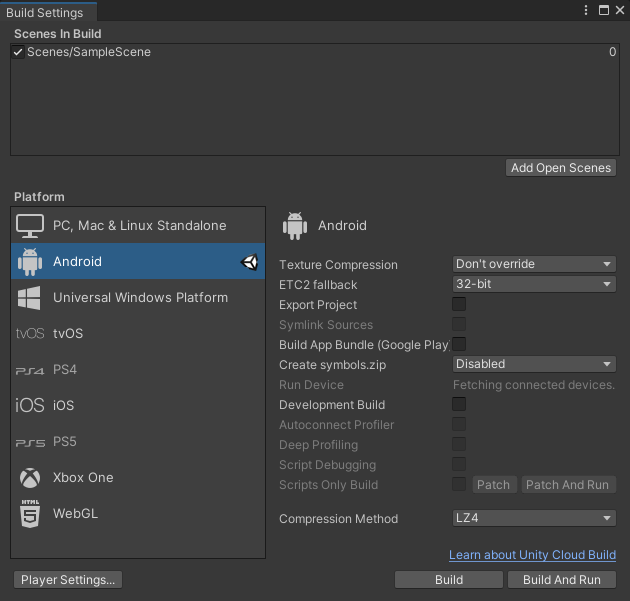Viewport: 630px width, 601px height.
Task: Click the Compression Method label
Action: tap(339, 519)
